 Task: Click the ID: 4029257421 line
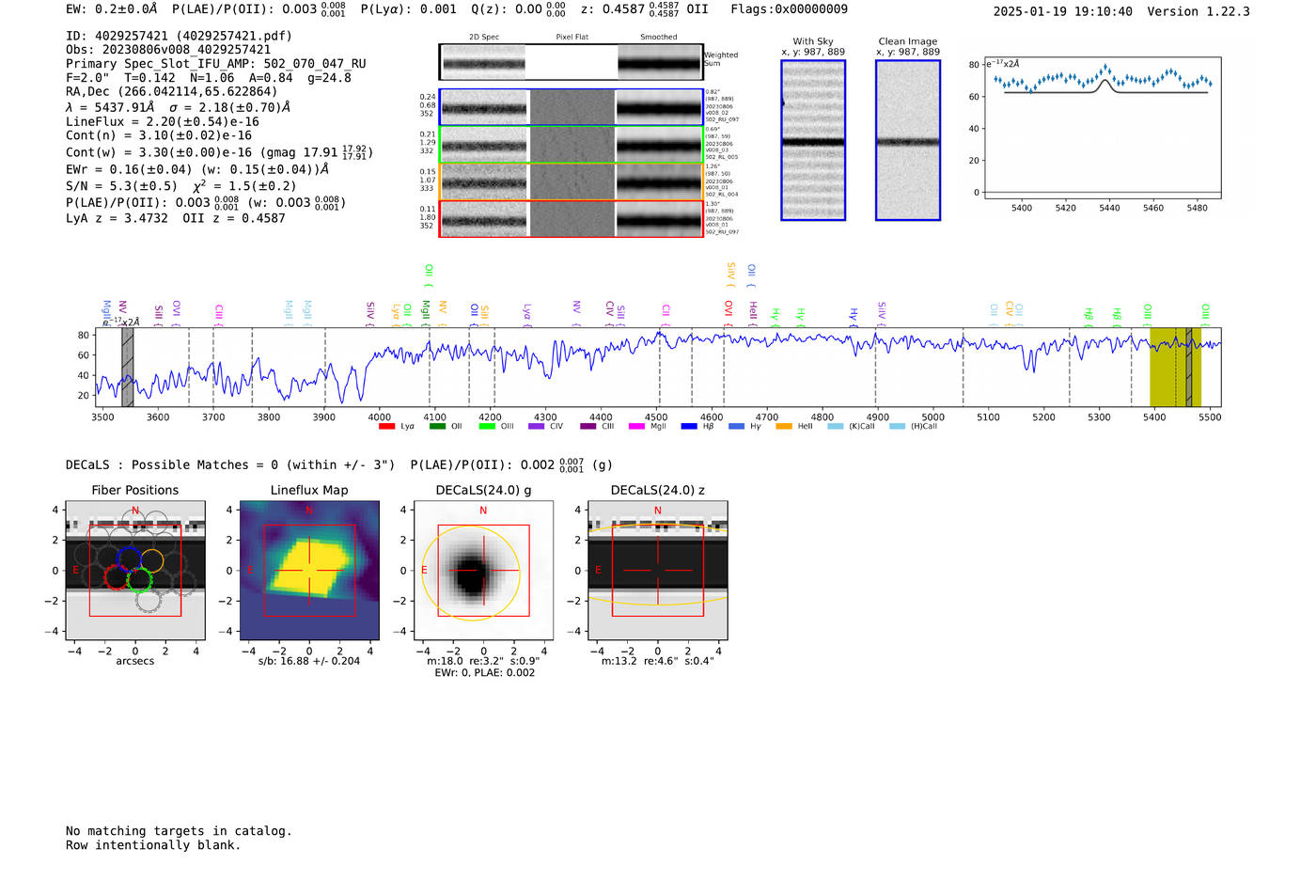(179, 36)
